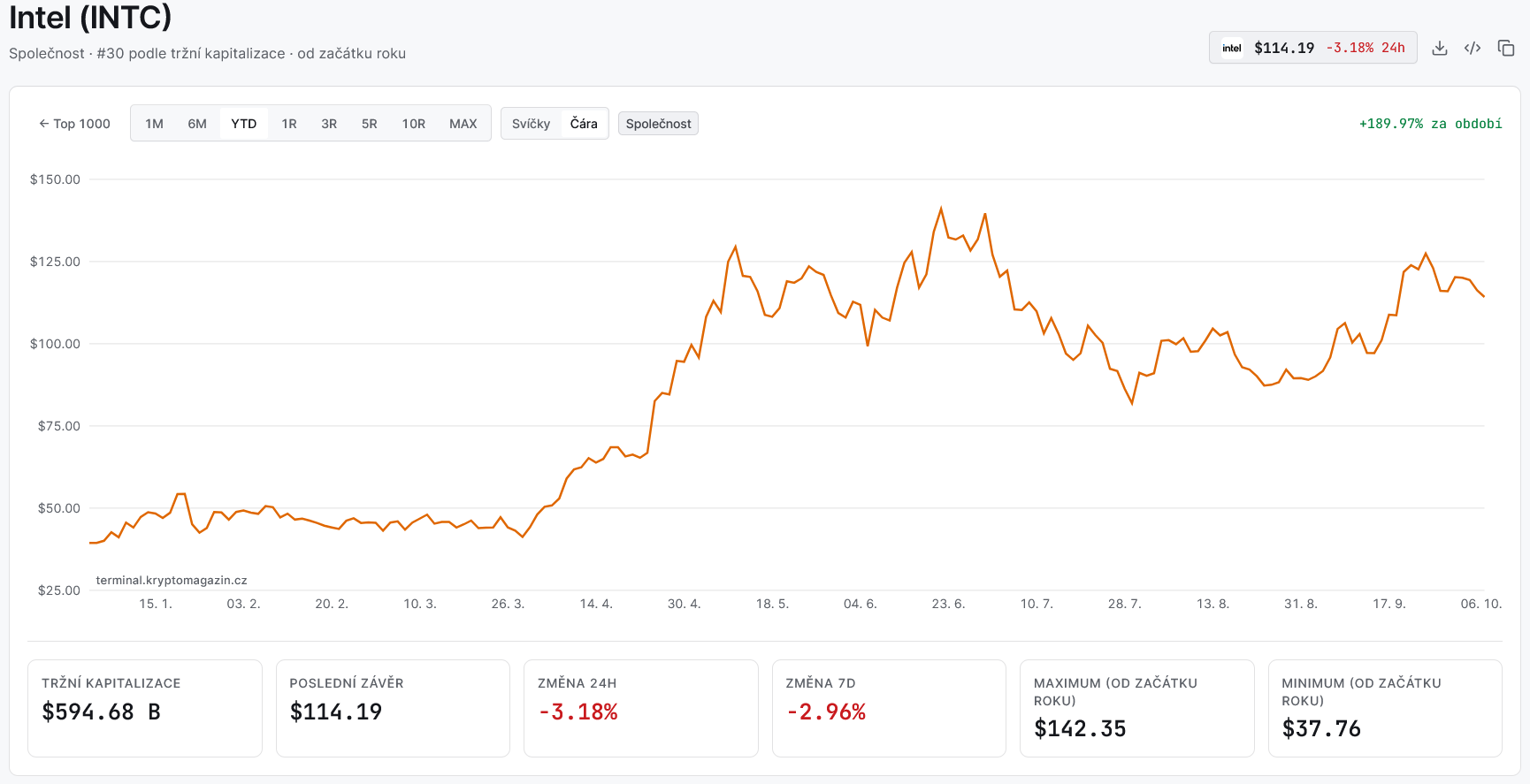Click the Intel logo in price badge
The width and height of the screenshot is (1530, 784).
click(x=1232, y=48)
